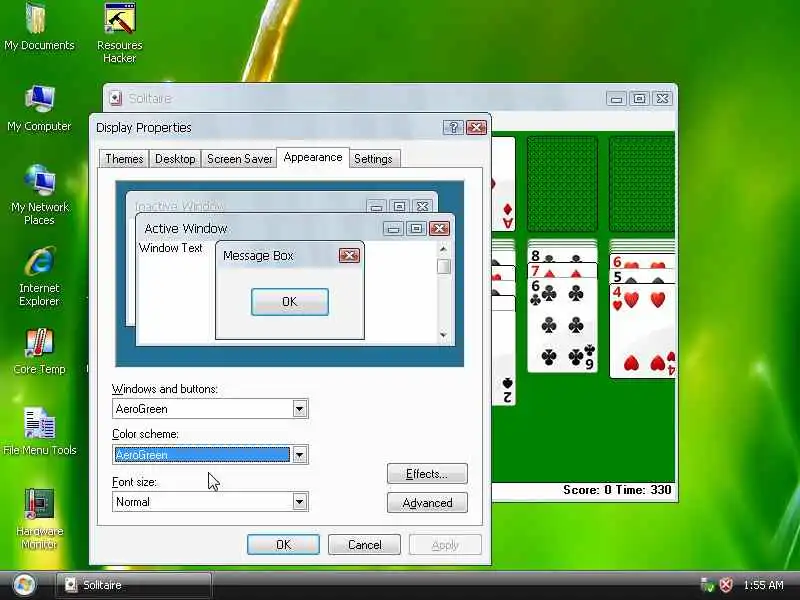Click the Ace of diamonds card in Solitaire

point(503,184)
